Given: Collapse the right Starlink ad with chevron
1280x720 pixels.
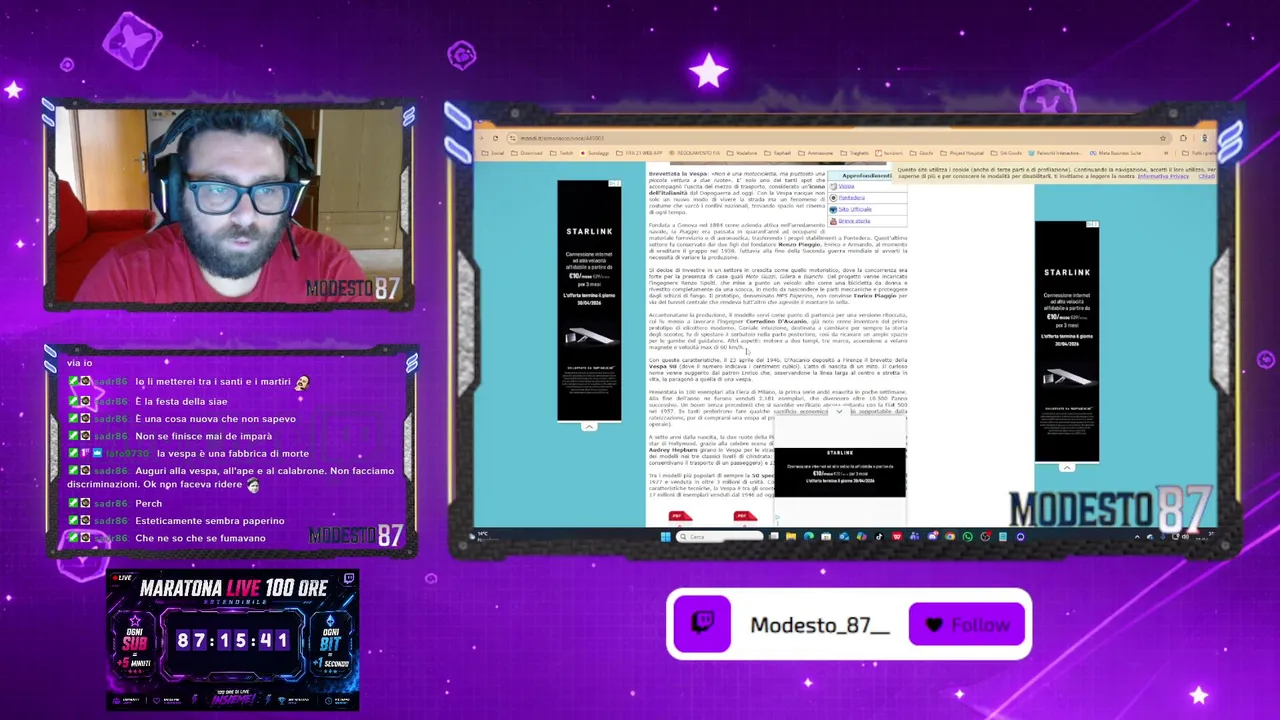Looking at the screenshot, I should [1067, 467].
